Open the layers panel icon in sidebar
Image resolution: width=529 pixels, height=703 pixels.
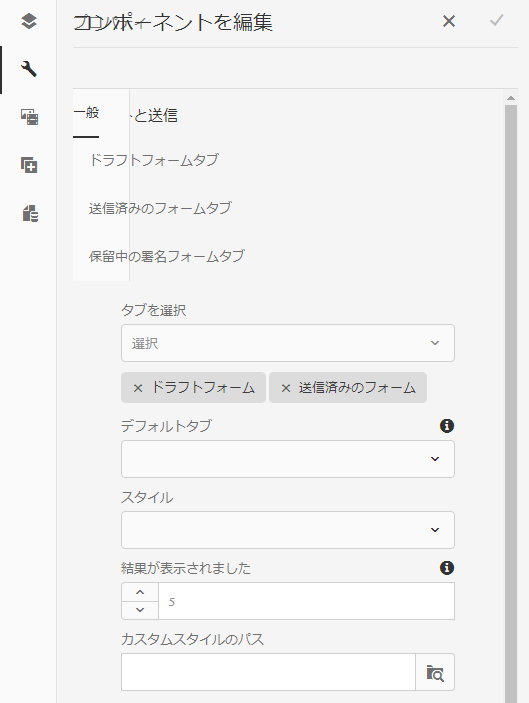[29, 21]
